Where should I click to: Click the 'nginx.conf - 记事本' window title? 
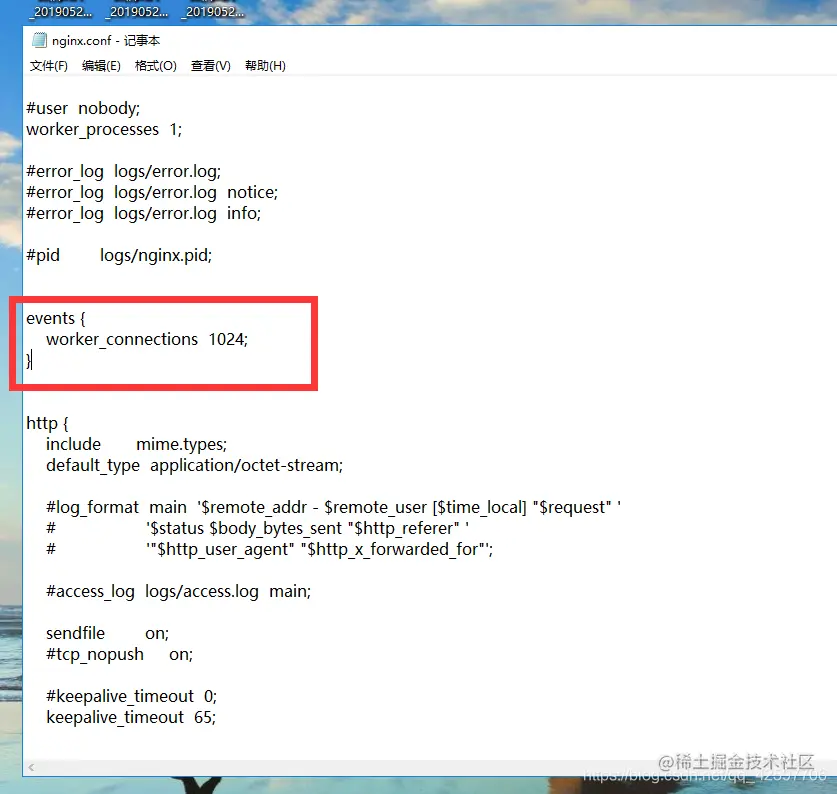pos(106,41)
